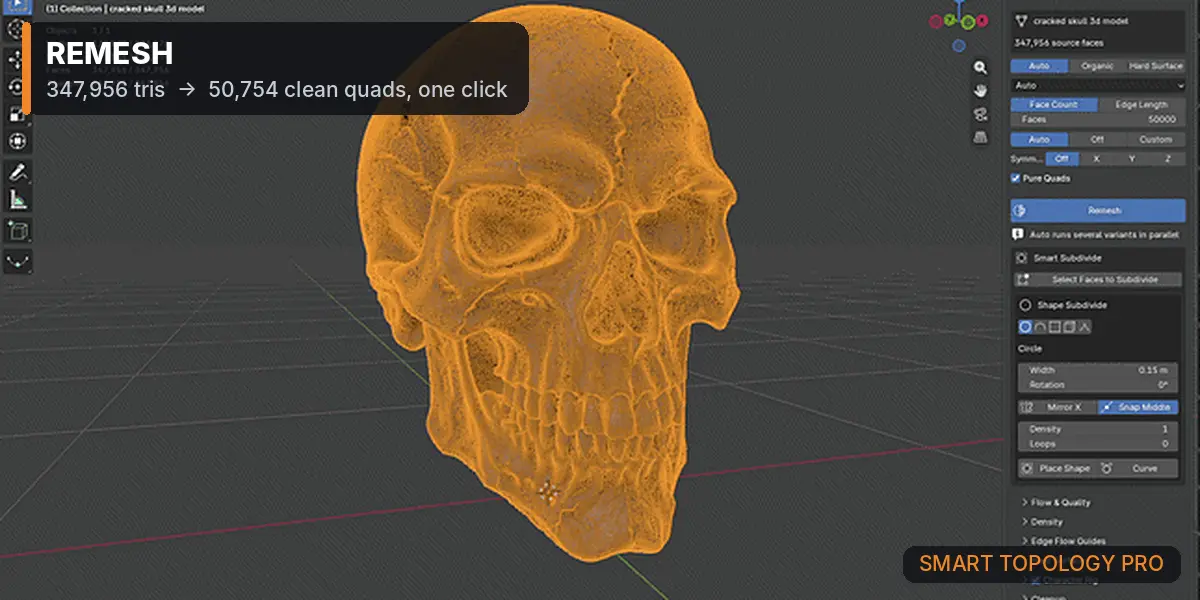Uncheck the Pure Quads checkbox
This screenshot has height=600, width=1200.
(1016, 178)
